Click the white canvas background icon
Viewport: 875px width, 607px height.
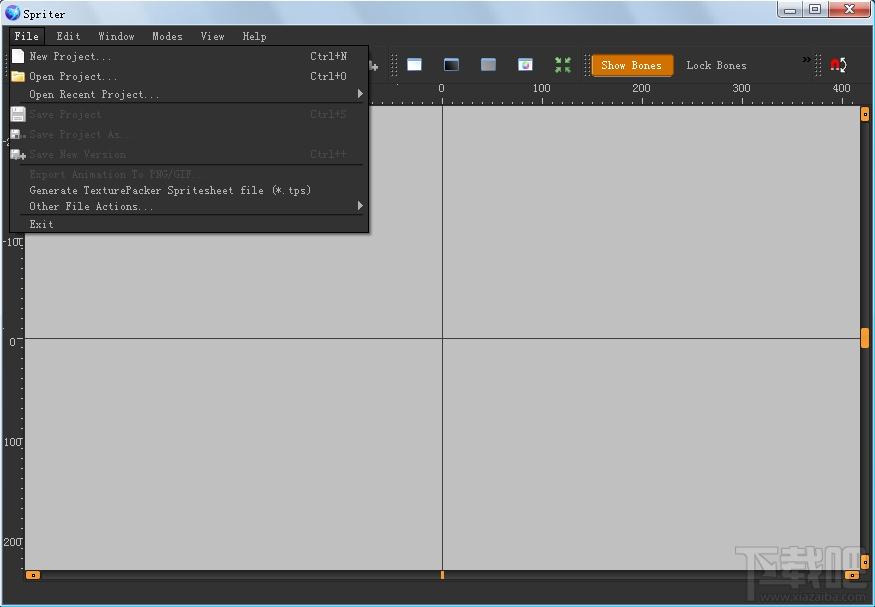pyautogui.click(x=414, y=65)
